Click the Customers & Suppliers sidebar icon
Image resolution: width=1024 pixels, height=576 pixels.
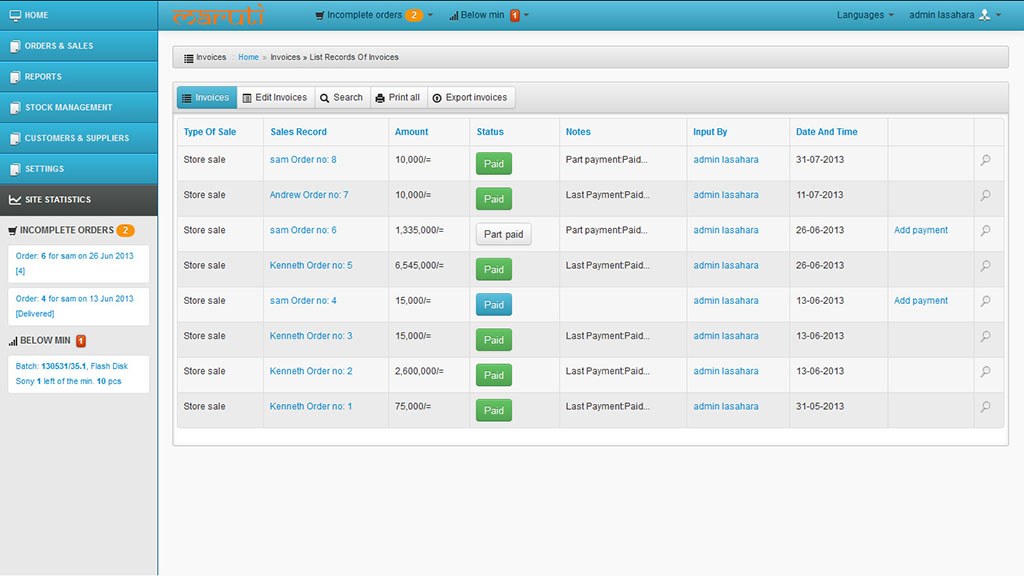click(15, 138)
